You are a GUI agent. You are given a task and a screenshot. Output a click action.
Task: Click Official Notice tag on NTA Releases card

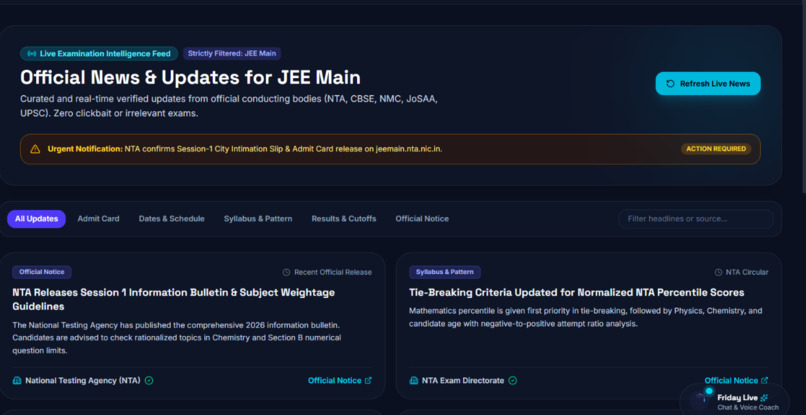(x=42, y=272)
